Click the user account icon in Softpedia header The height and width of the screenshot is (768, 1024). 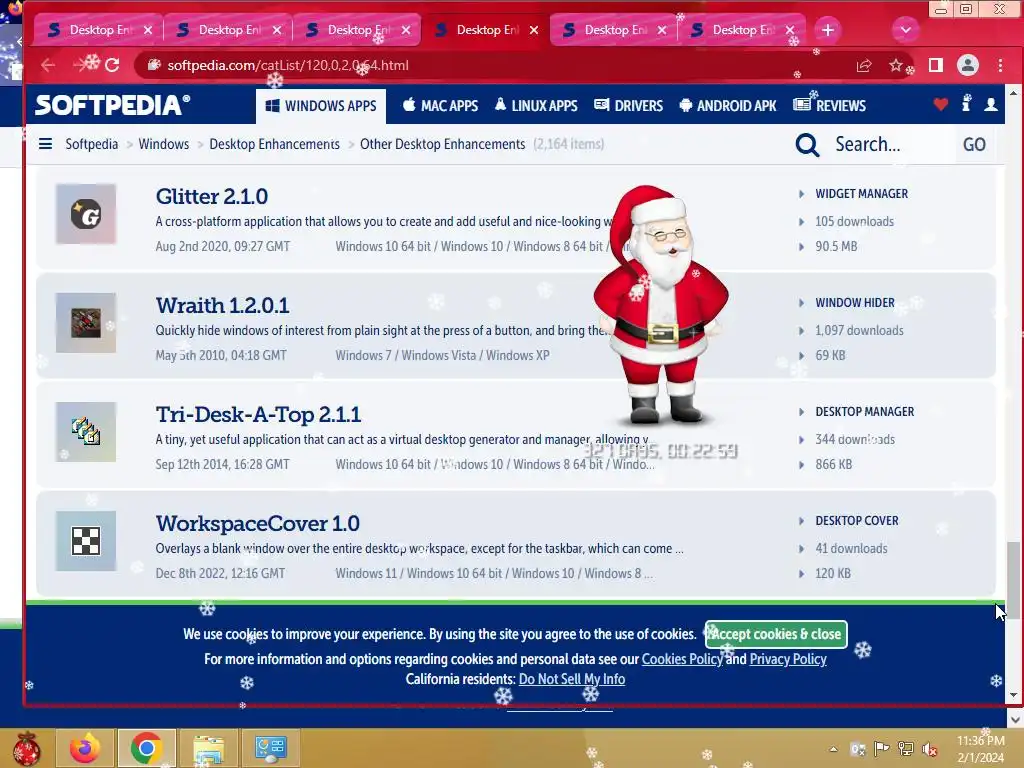[x=991, y=104]
